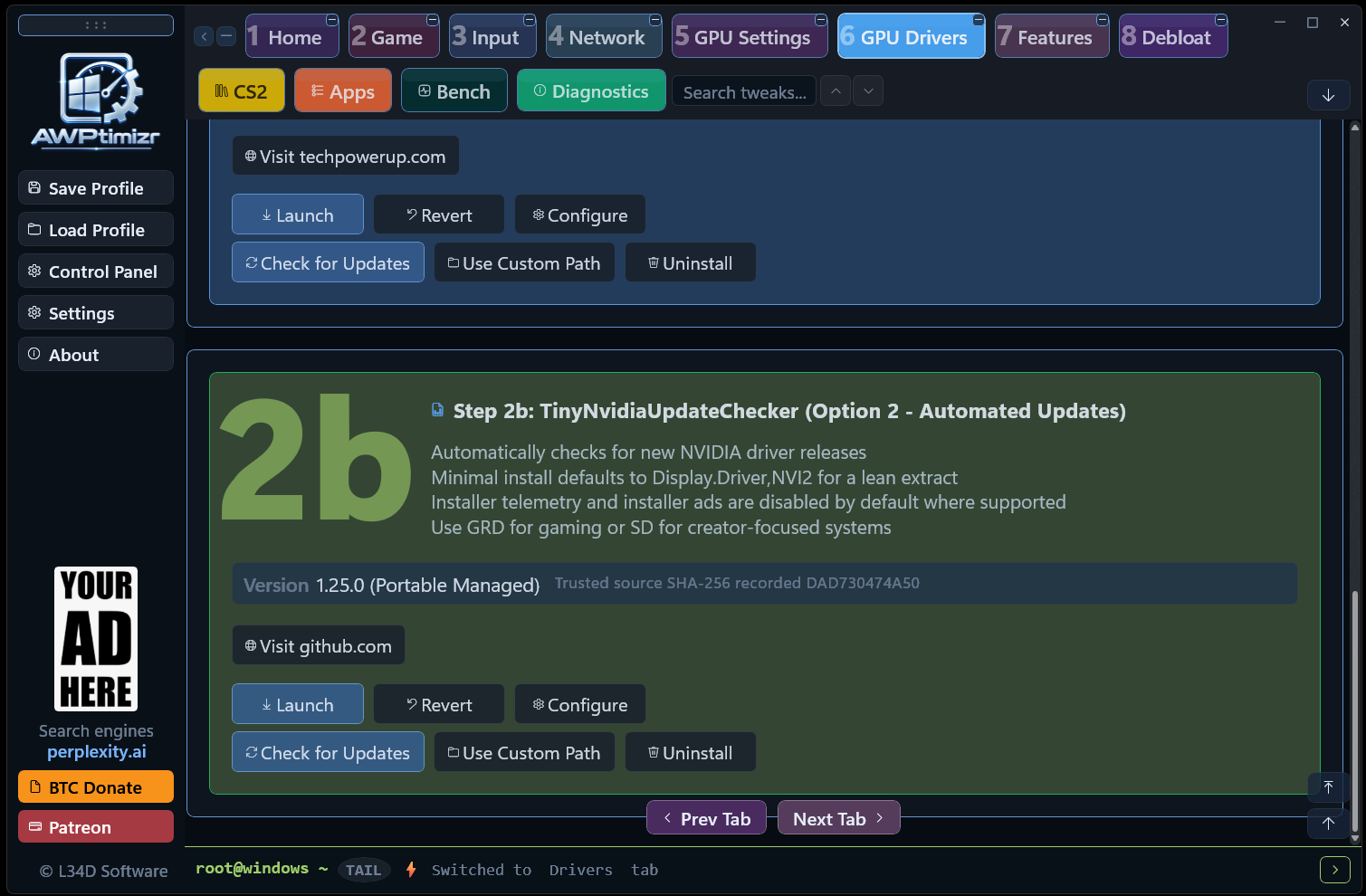This screenshot has height=896, width=1366.
Task: Click the lightning bolt icon in status bar
Action: pyautogui.click(x=411, y=870)
